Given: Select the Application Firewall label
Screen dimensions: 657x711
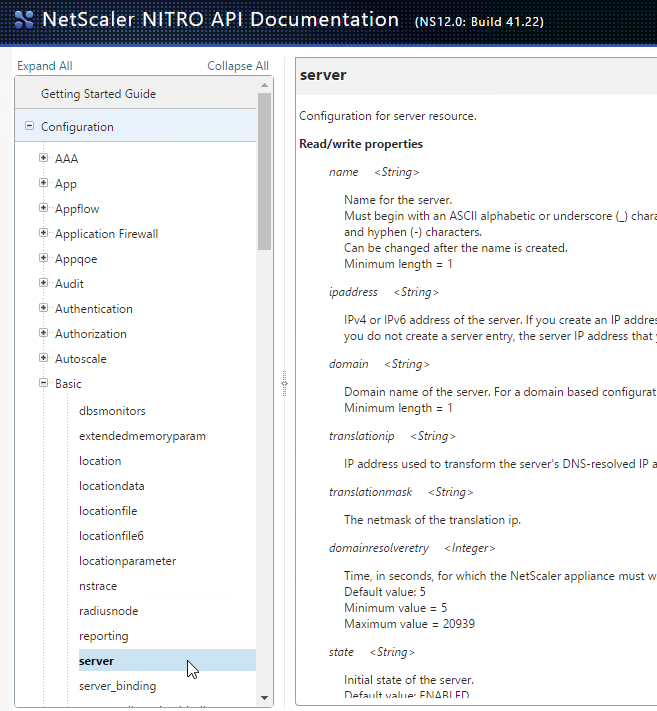Looking at the screenshot, I should coord(107,234).
